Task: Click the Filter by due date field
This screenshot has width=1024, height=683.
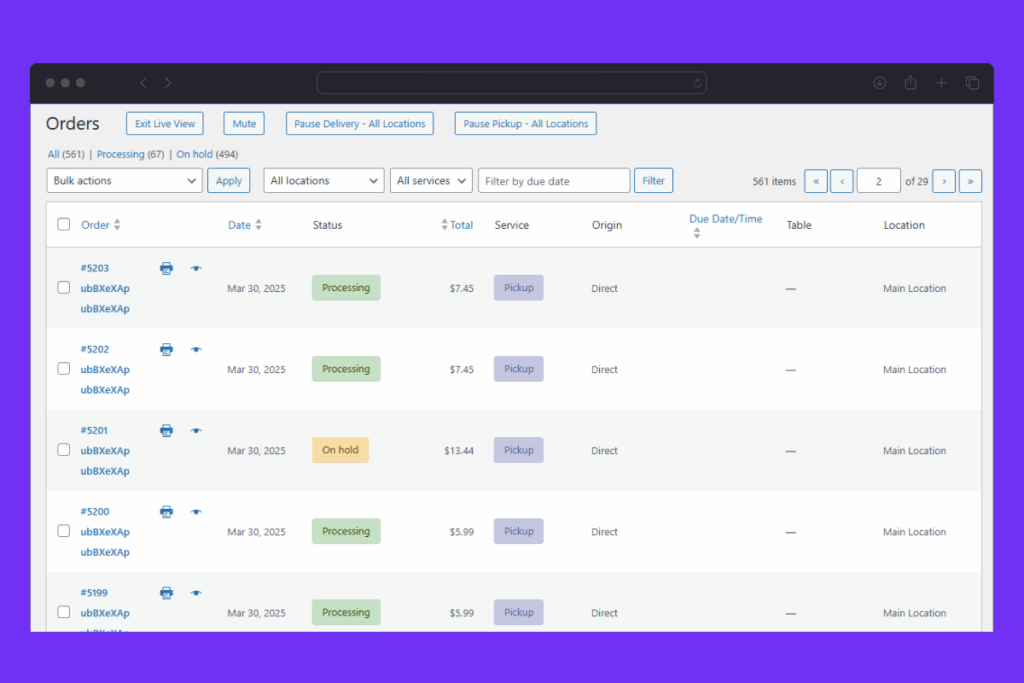Action: [554, 181]
